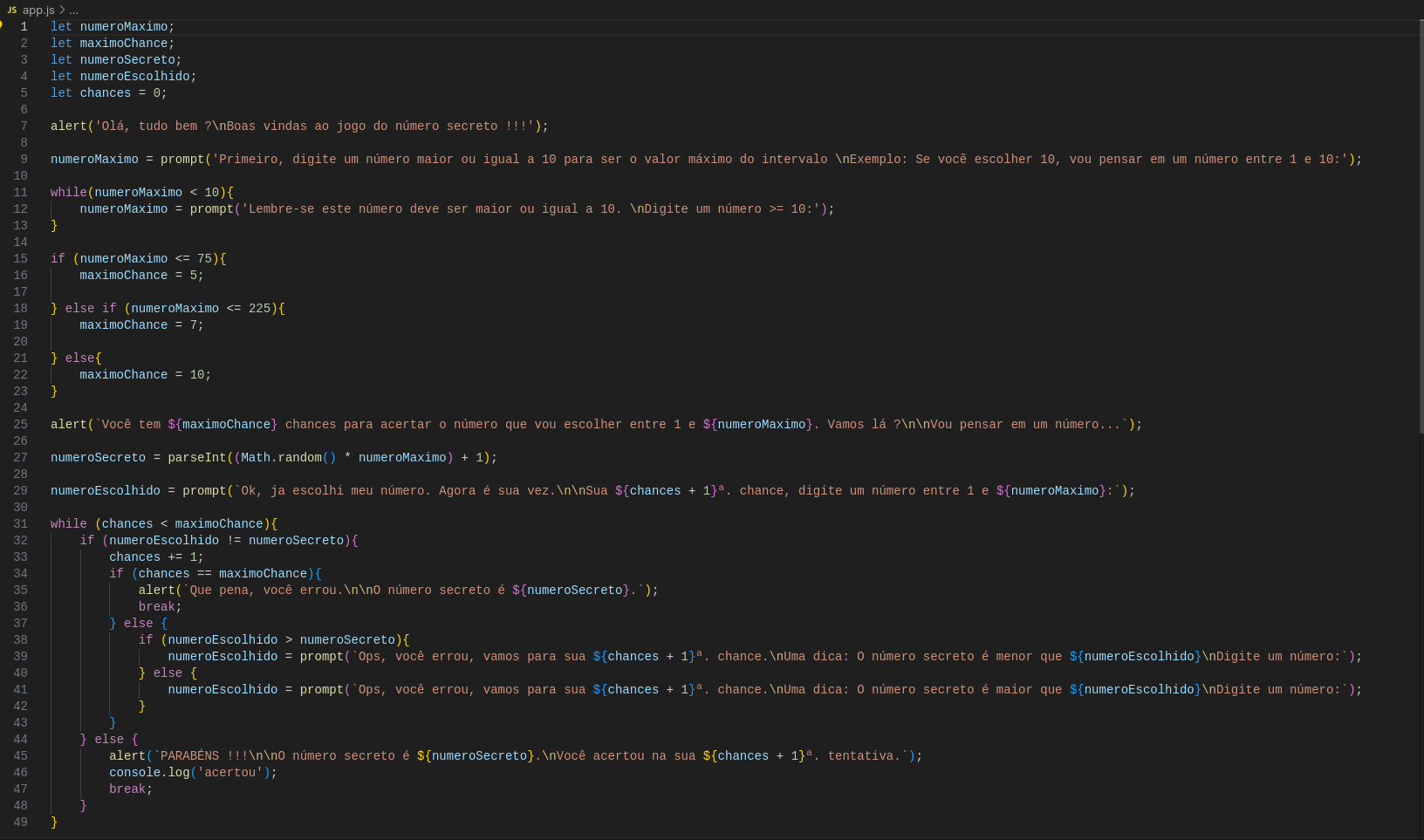Screen dimensions: 1424x840
Task: Click 'maior que' text on line 41
Action: click(1029, 690)
